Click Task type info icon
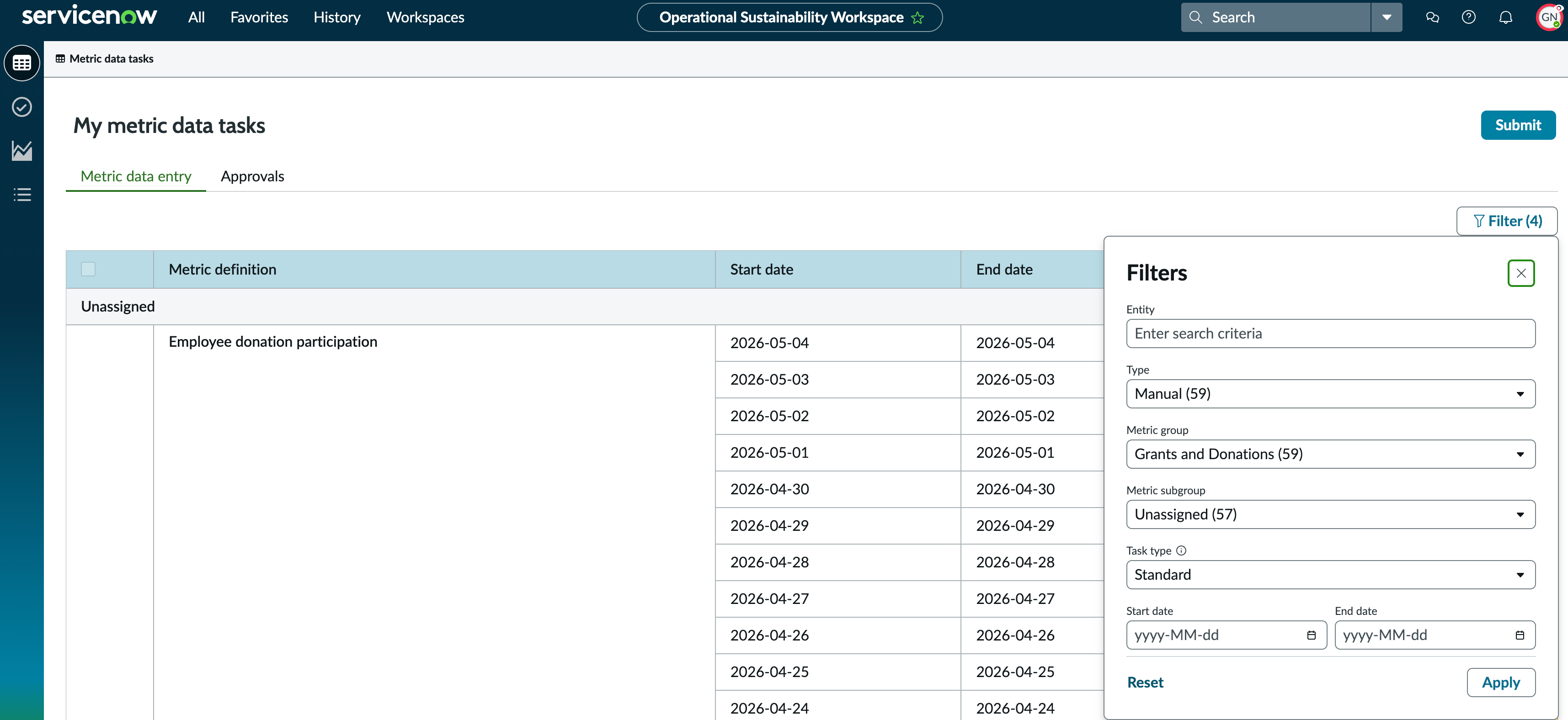This screenshot has height=720, width=1568. (1181, 551)
